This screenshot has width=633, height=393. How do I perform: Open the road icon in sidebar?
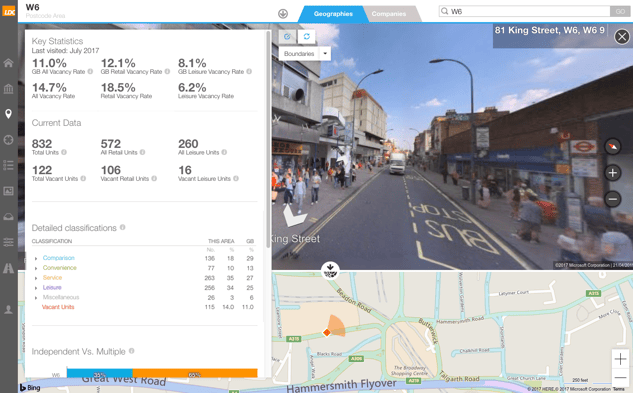click(8, 268)
